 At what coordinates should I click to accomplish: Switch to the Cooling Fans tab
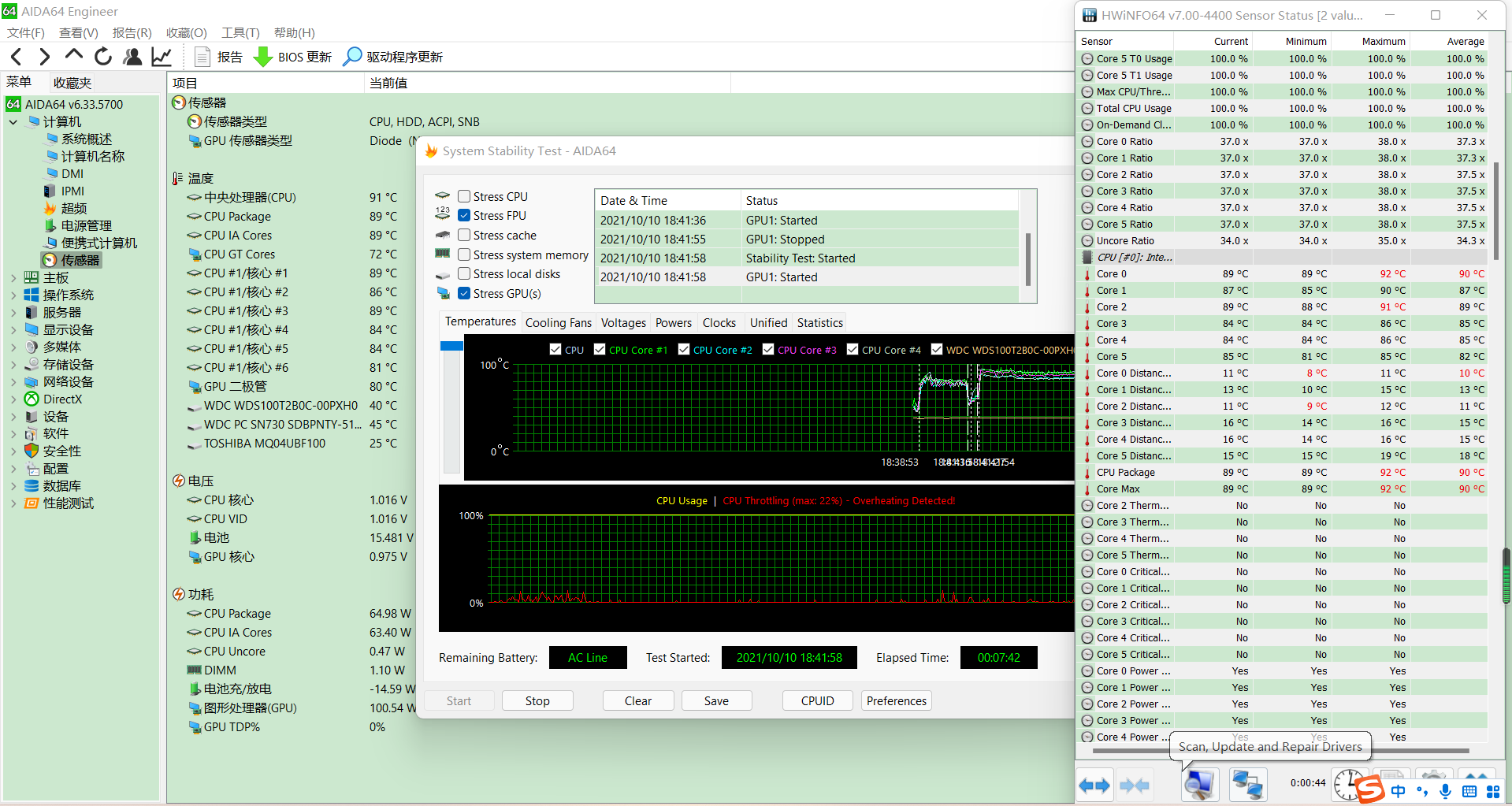pyautogui.click(x=559, y=323)
